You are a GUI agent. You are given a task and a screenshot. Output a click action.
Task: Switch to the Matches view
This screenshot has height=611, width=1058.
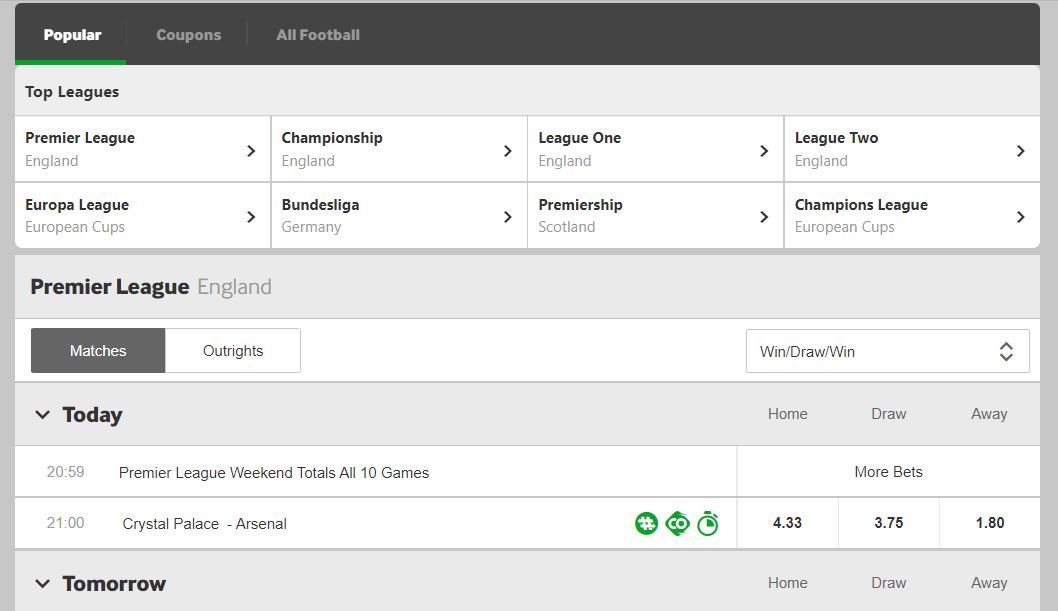(x=98, y=351)
